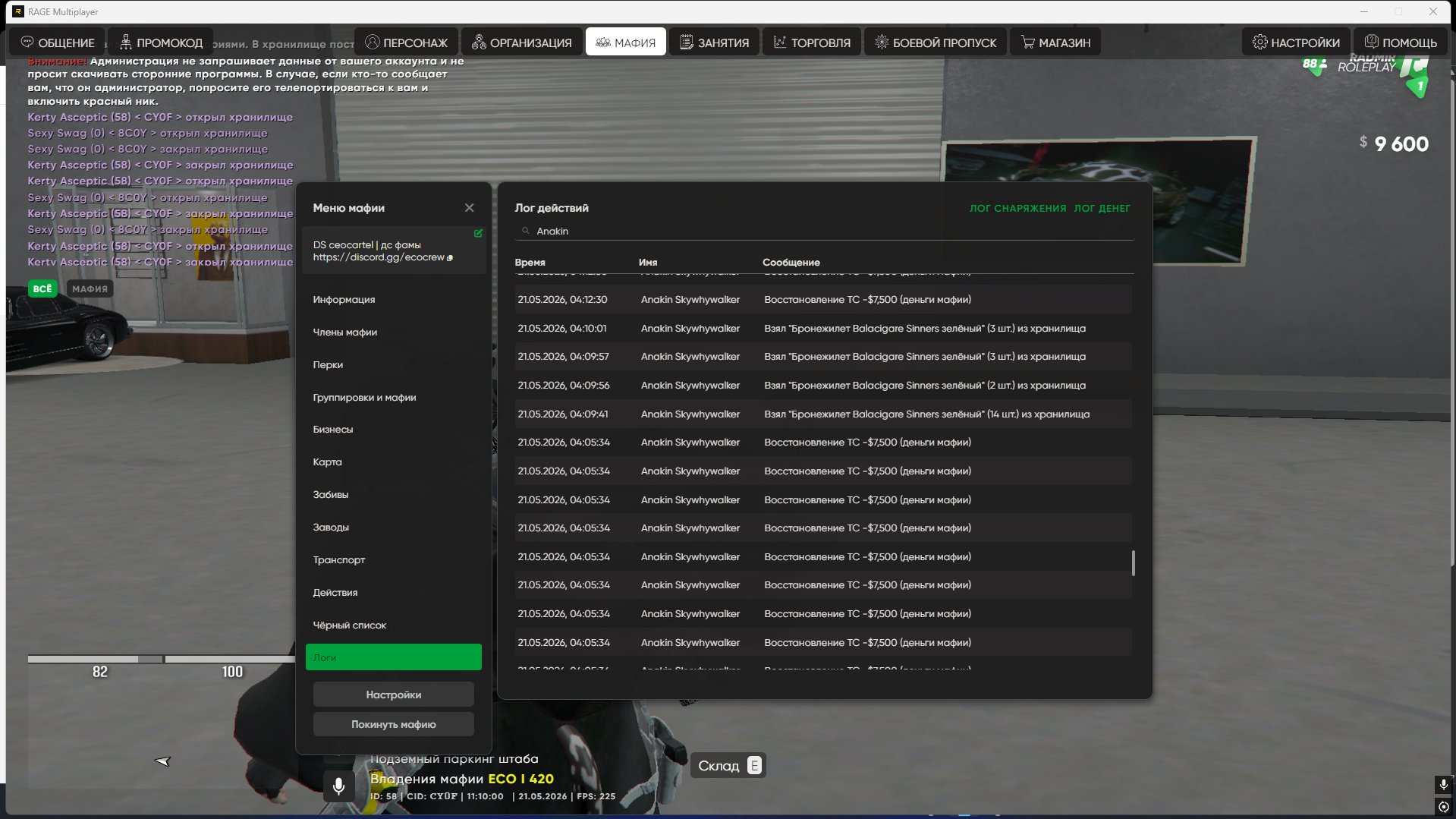Go to the ТОРГОВЛЯ tab
Viewport: 1456px width, 819px height.
812,43
